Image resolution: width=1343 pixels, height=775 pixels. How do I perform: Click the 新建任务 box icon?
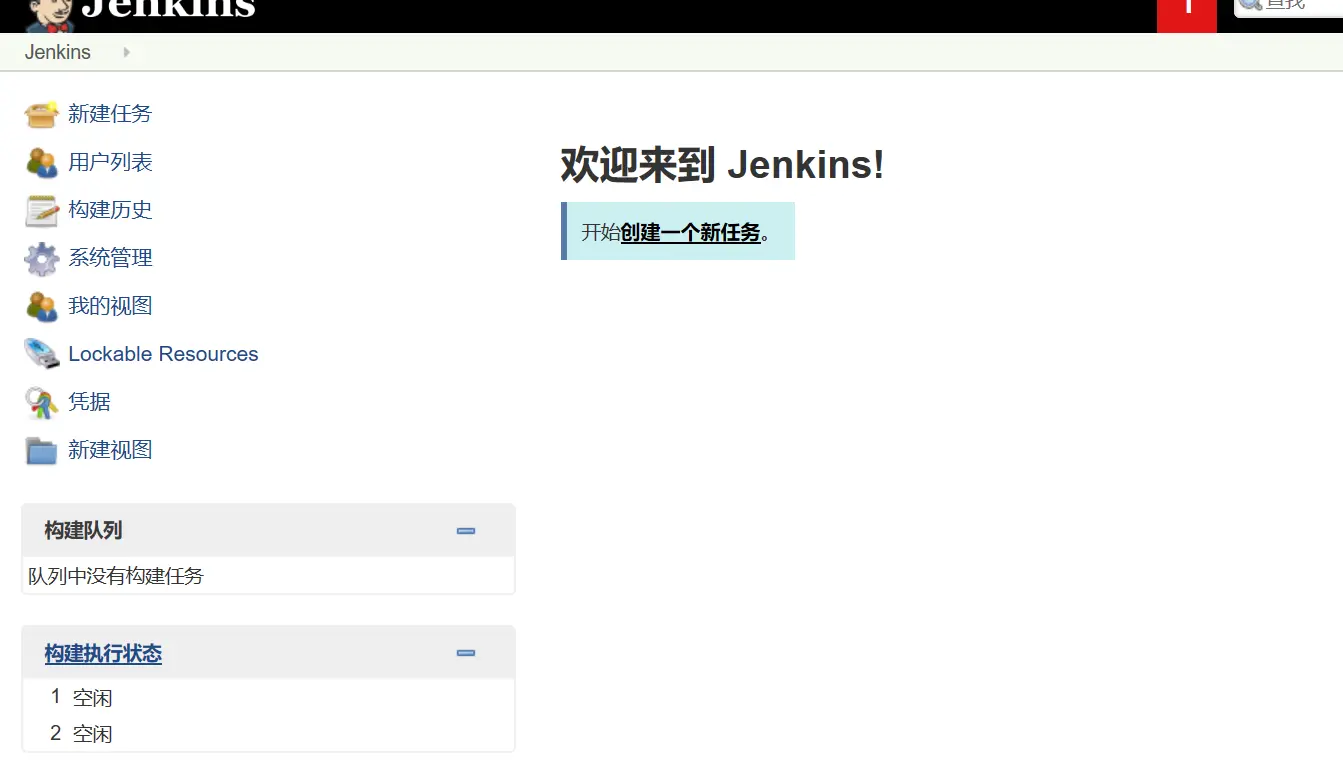(x=42, y=114)
